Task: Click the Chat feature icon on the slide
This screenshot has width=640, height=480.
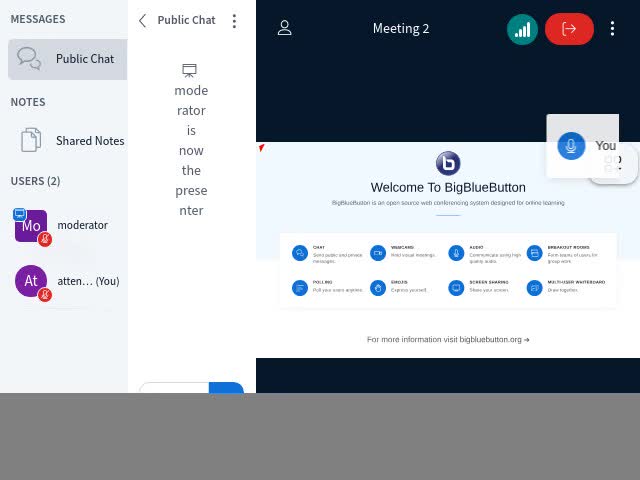Action: point(300,253)
